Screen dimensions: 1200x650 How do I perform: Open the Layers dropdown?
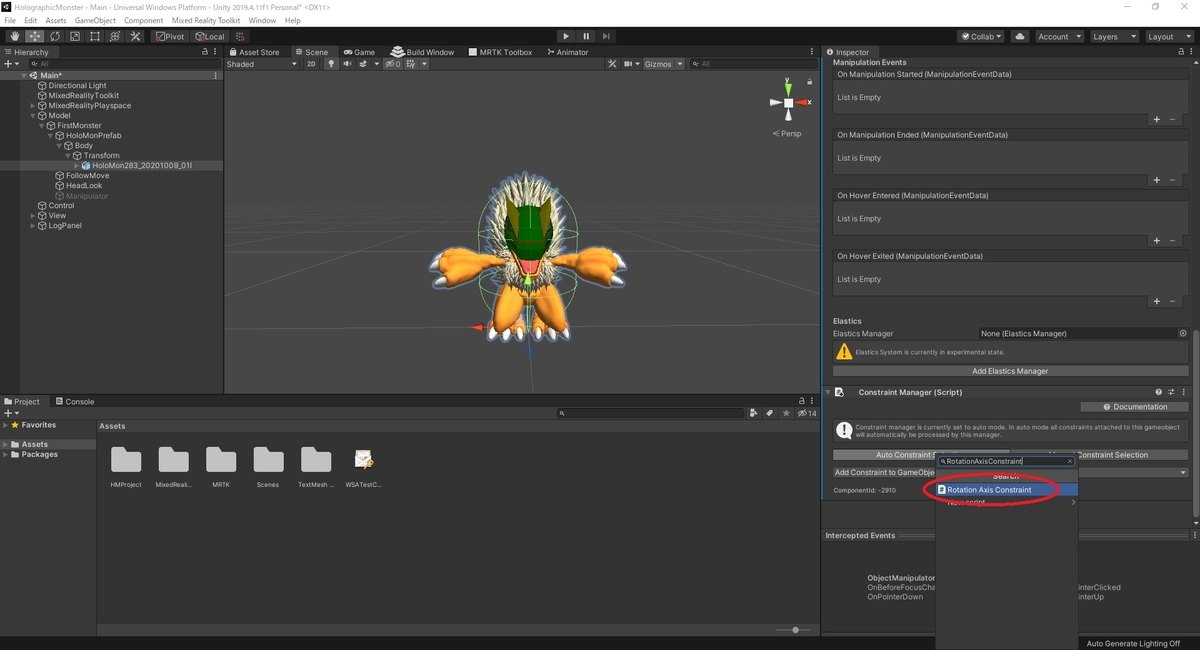(x=1114, y=36)
